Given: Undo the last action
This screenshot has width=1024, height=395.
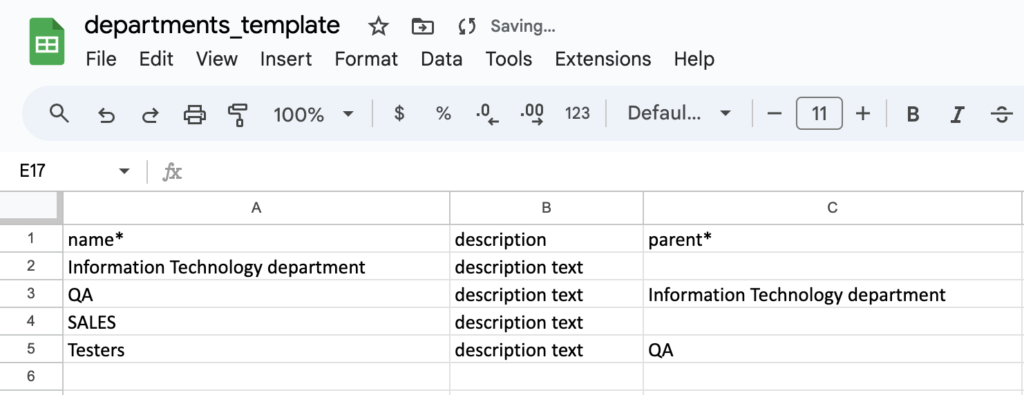Looking at the screenshot, I should click(x=106, y=115).
